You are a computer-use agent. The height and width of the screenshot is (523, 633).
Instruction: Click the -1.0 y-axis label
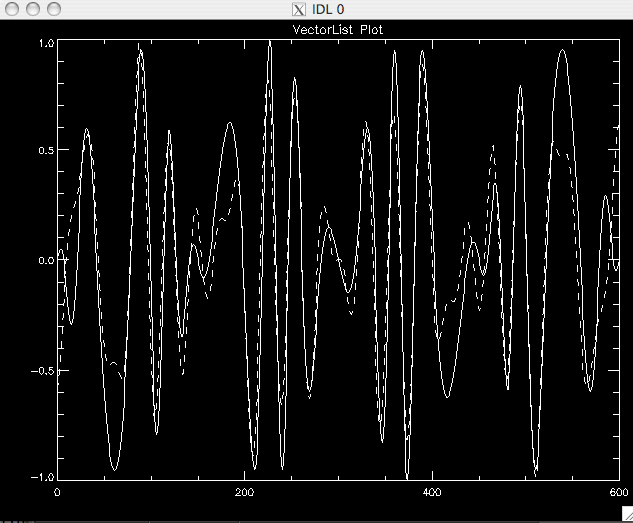coord(43,477)
